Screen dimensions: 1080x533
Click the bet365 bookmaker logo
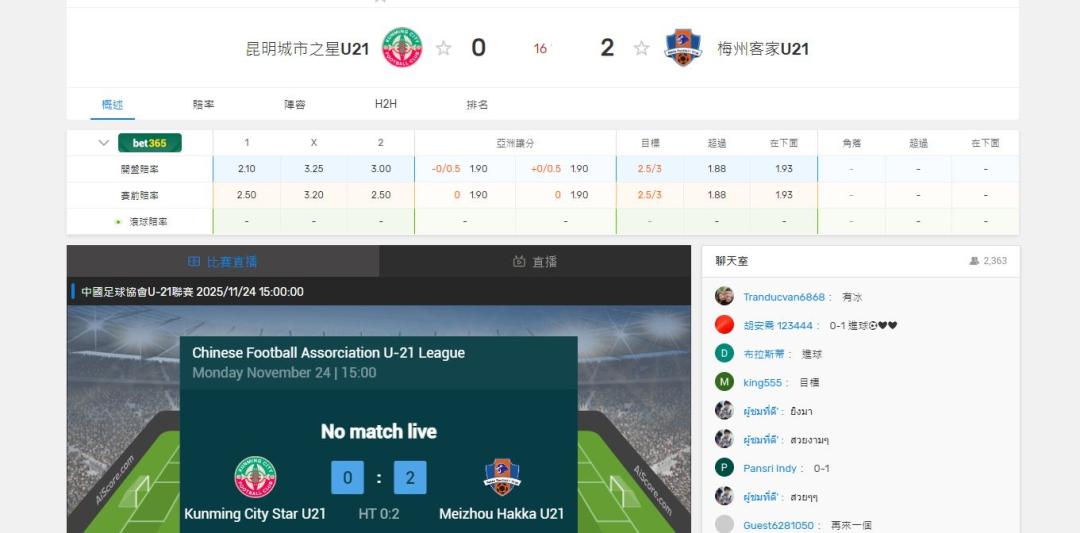(x=149, y=143)
